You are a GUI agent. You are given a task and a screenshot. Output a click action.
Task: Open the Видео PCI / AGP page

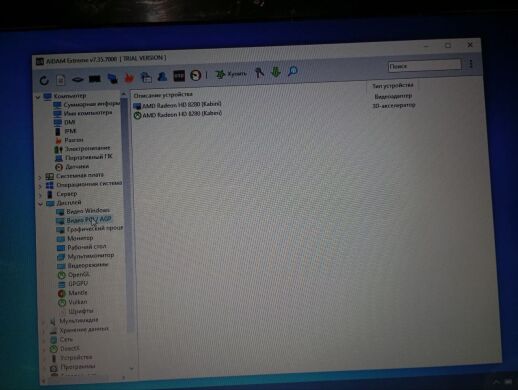89,220
